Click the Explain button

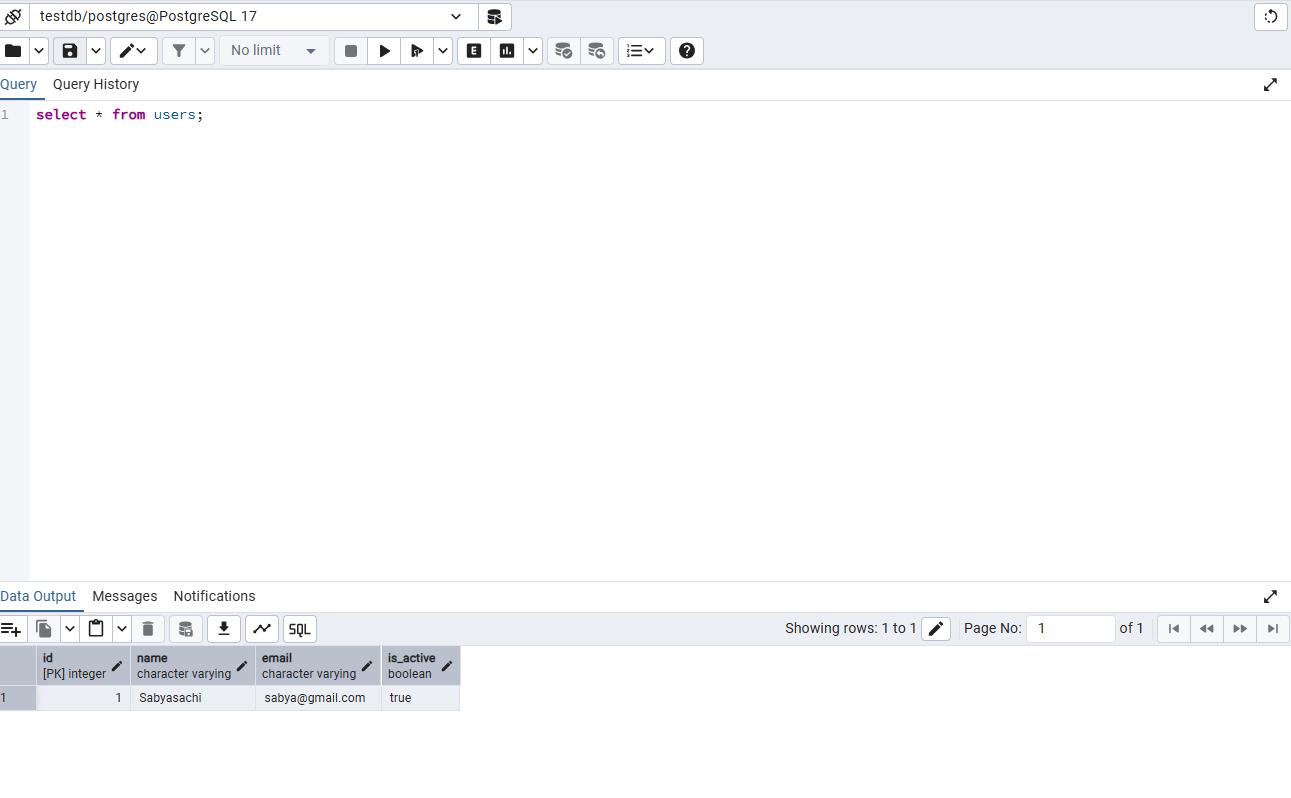click(474, 51)
